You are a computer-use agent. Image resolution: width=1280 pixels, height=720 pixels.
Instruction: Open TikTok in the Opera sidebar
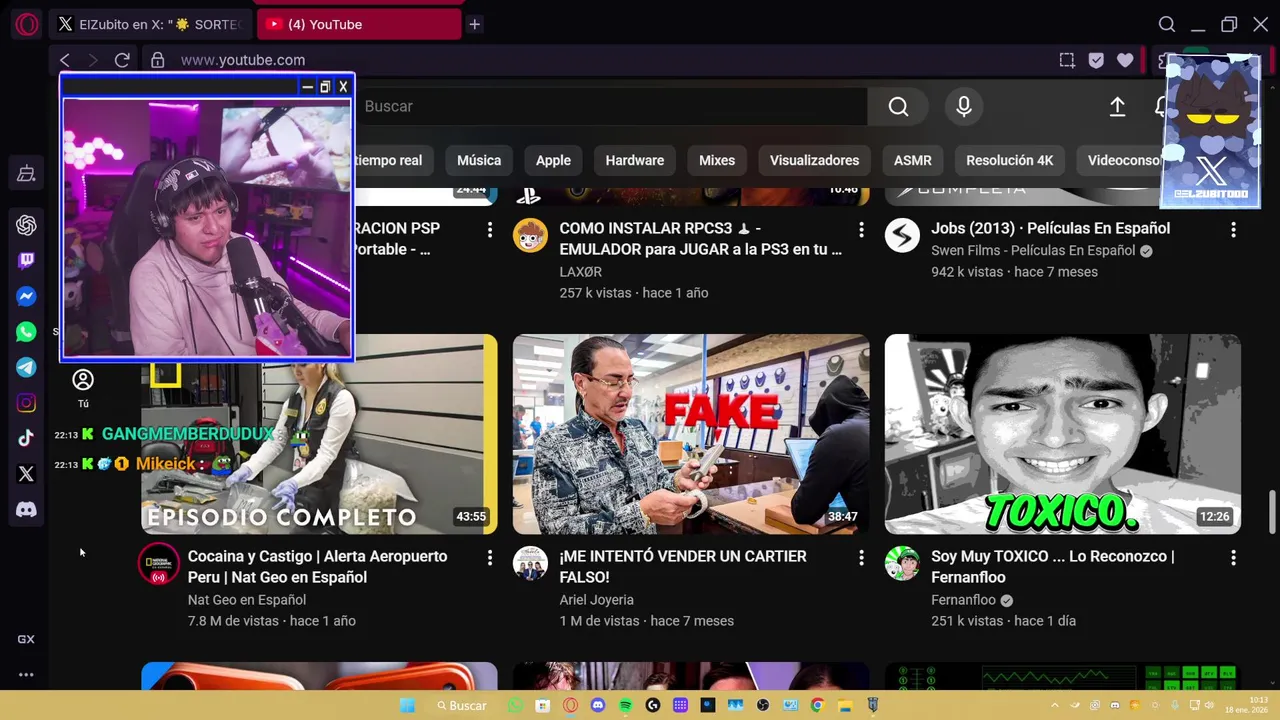coord(26,438)
